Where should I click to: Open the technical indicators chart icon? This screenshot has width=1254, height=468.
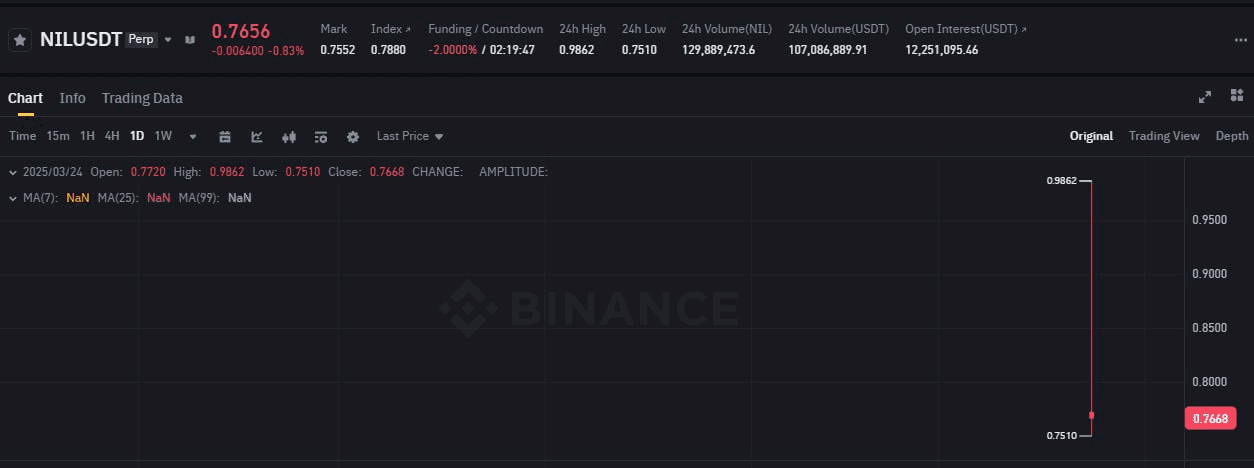[x=257, y=136]
